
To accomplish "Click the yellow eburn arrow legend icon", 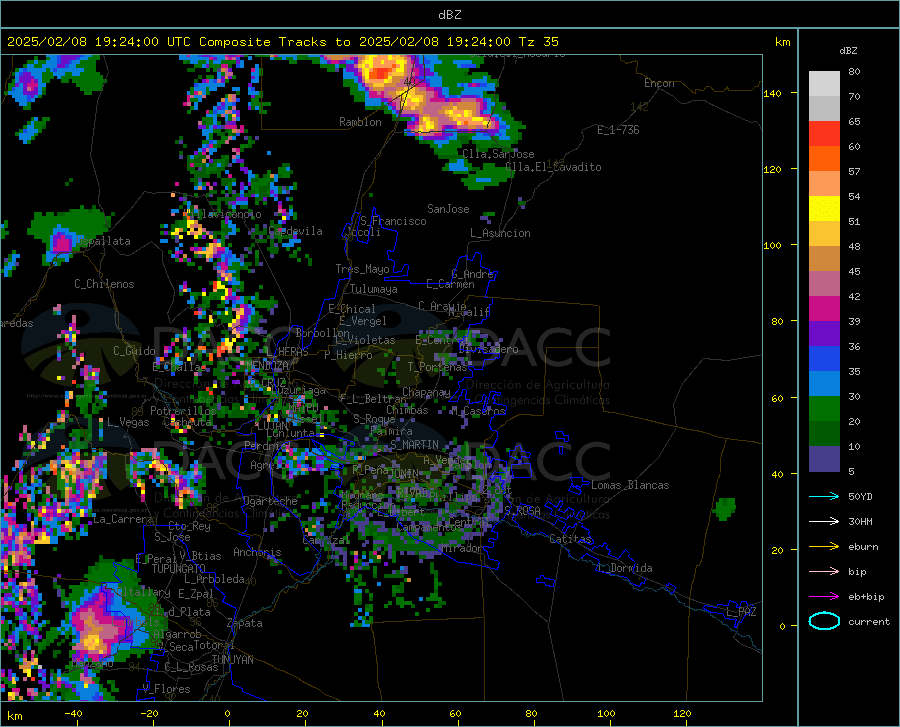I will coord(824,547).
